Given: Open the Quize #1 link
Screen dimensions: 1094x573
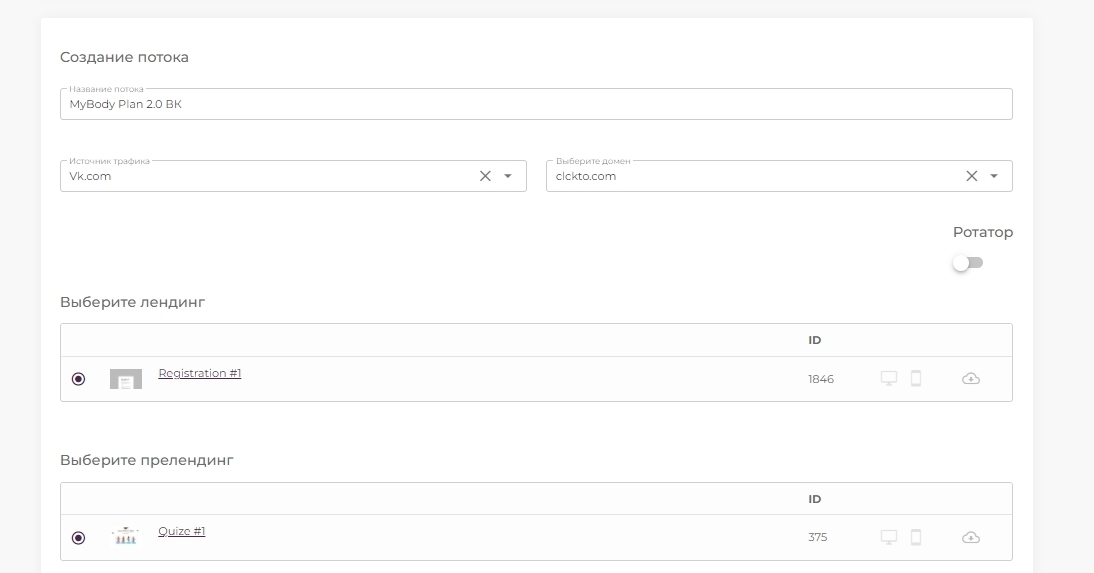Looking at the screenshot, I should click(181, 531).
